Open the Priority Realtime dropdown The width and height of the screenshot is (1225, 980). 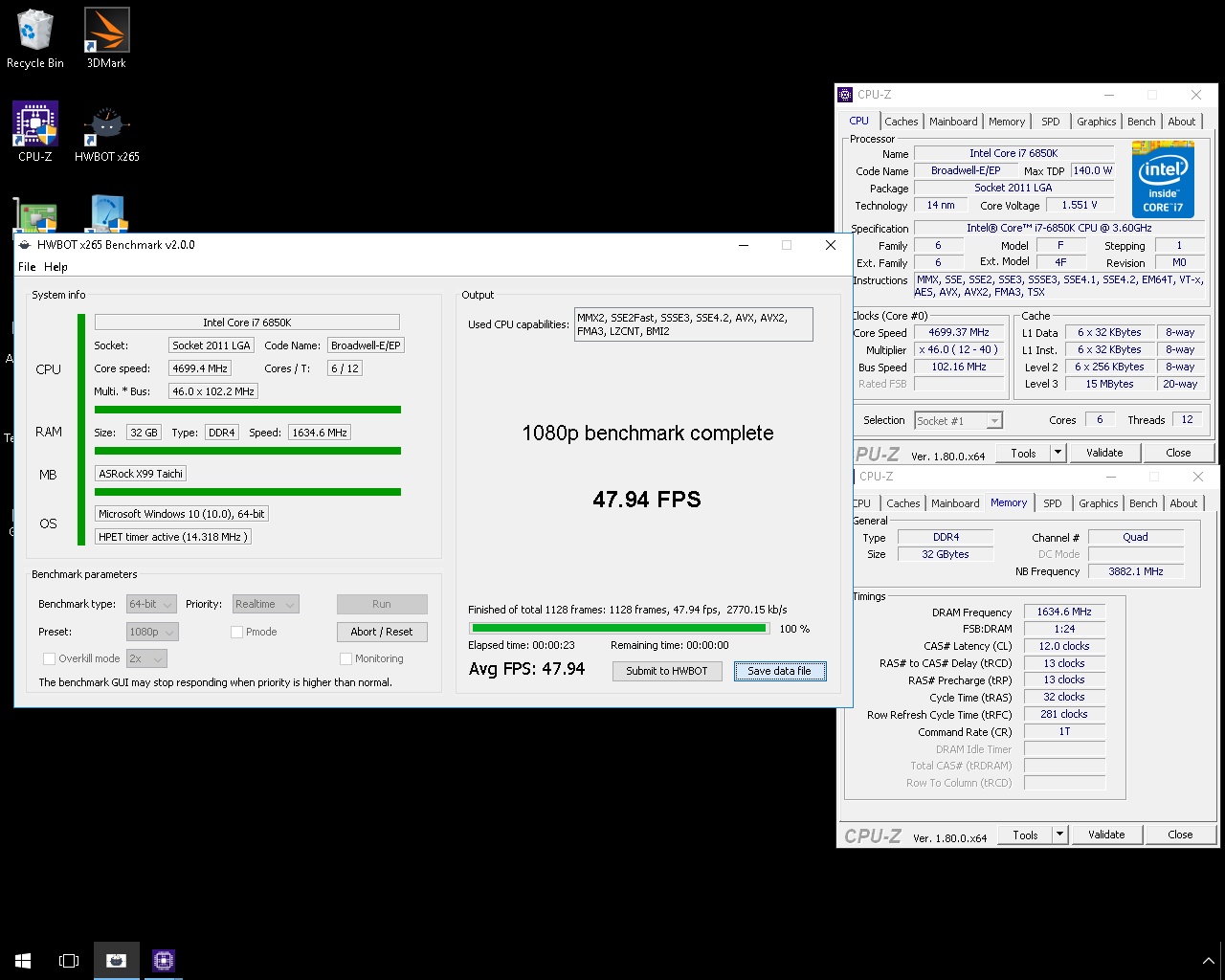coord(265,604)
